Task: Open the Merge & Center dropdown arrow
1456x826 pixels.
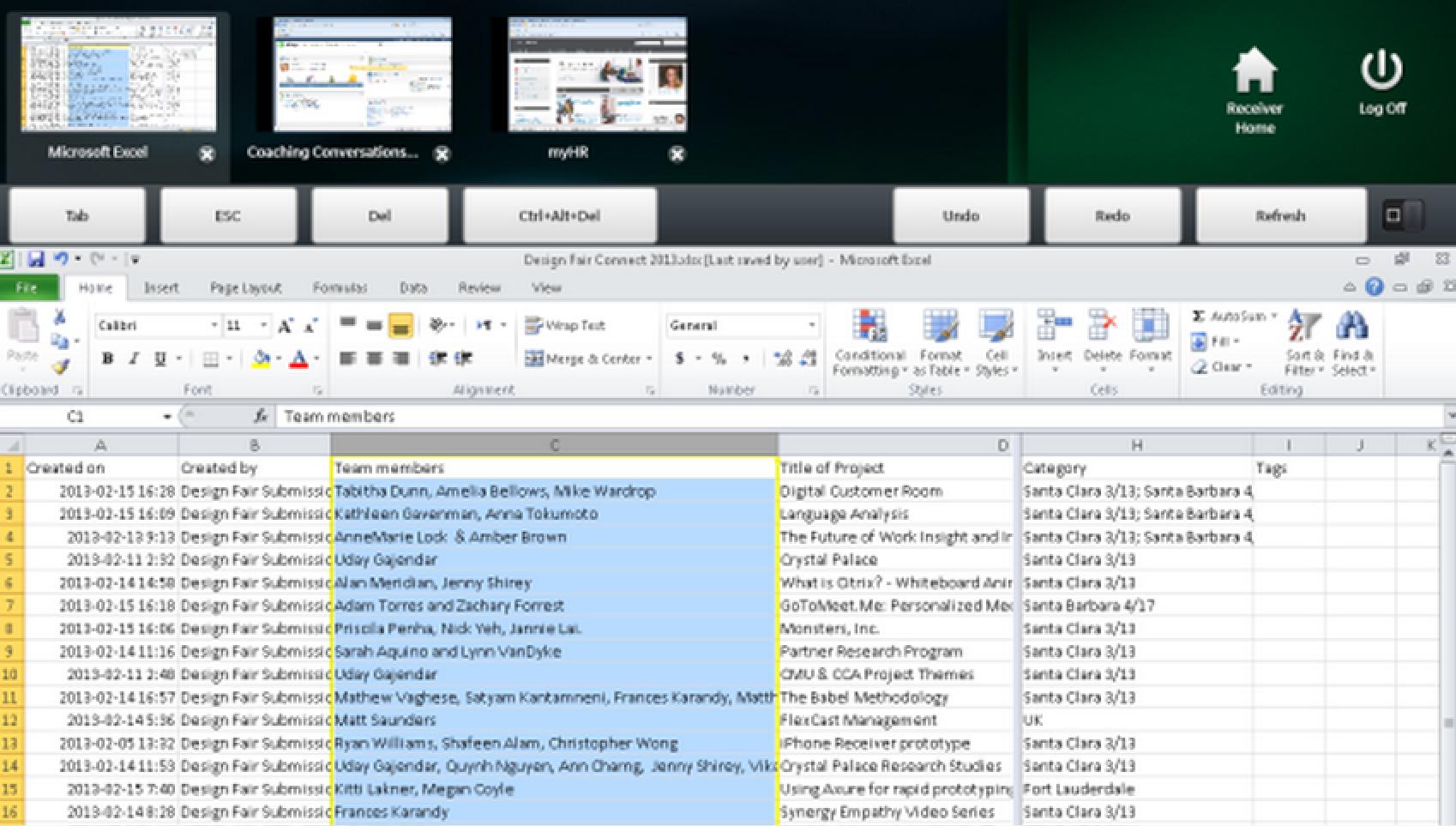Action: tap(649, 359)
